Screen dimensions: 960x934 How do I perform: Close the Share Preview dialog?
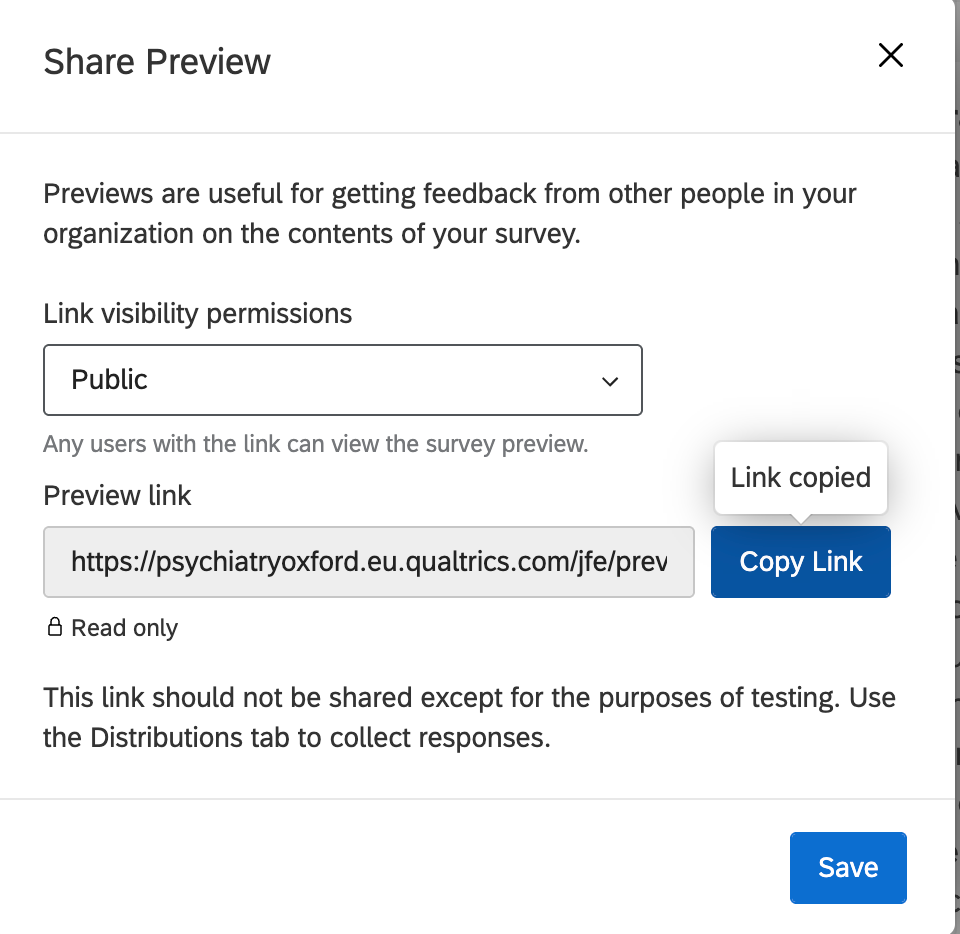[890, 55]
